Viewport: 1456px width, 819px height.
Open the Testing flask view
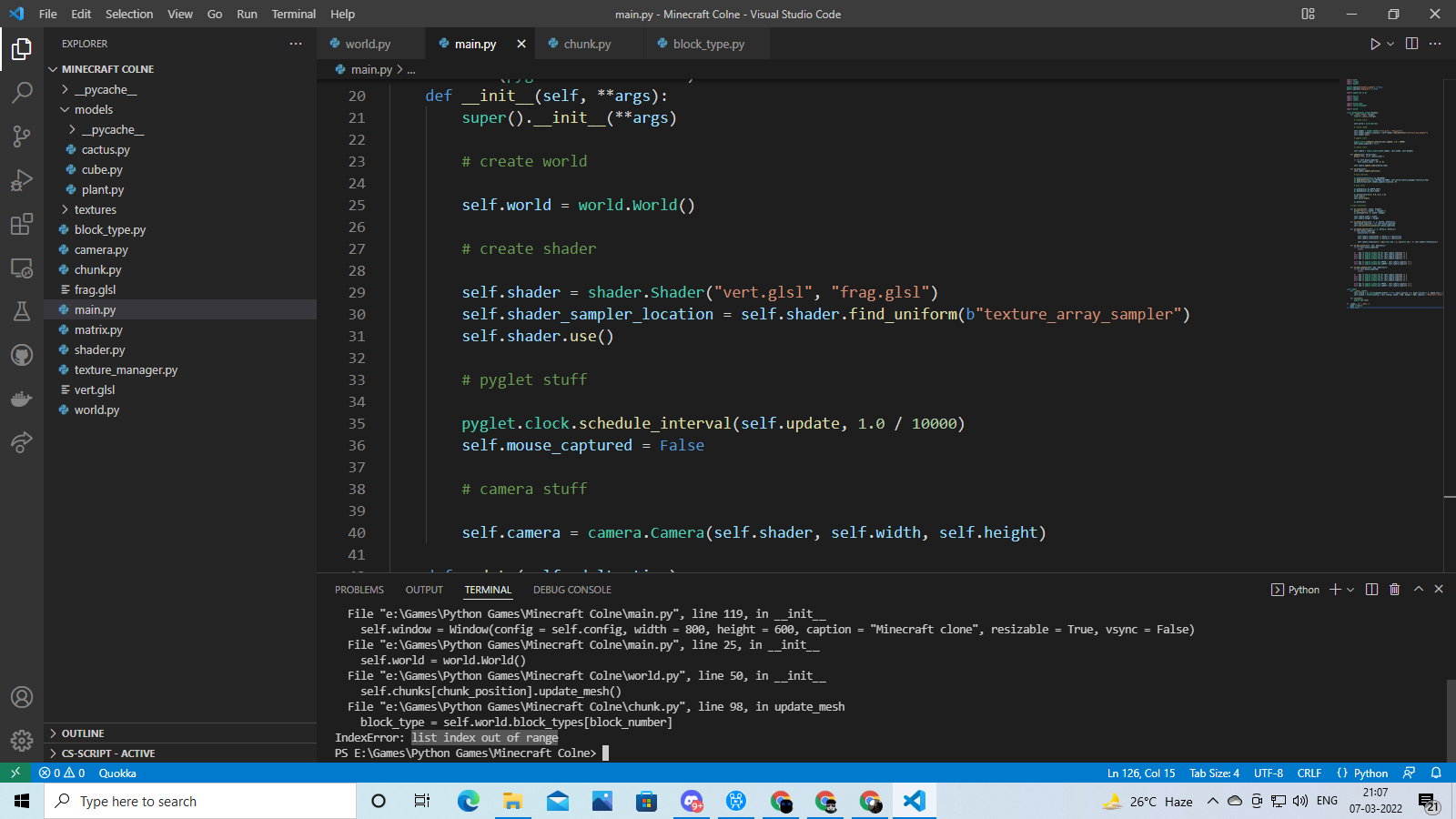22,311
